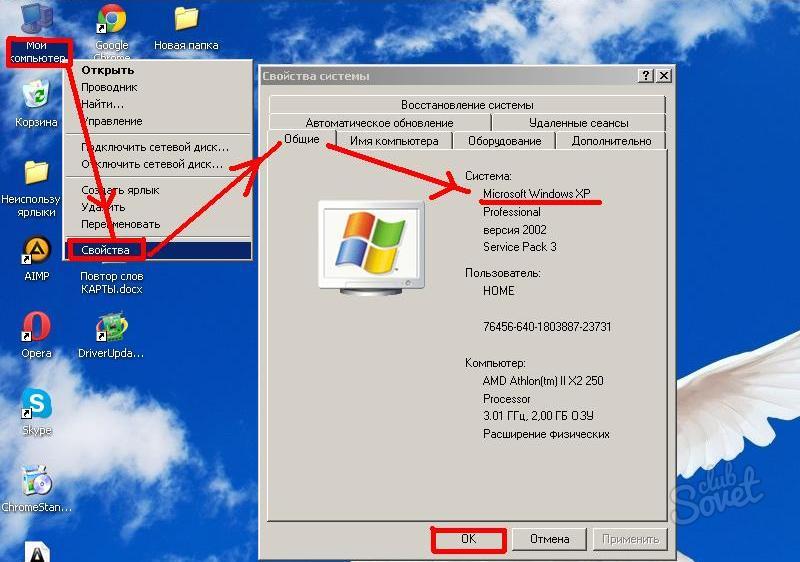Choose Открыть in the context menu
Screen dimensions: 800x562
point(107,71)
